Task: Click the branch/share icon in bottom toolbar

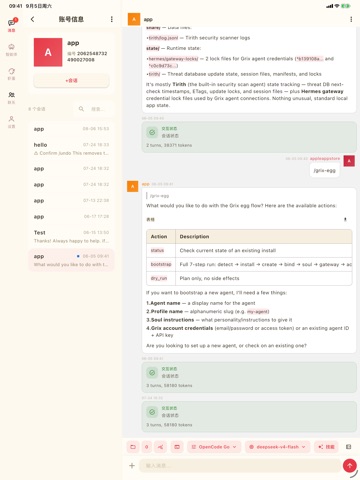Action: pyautogui.click(x=160, y=447)
